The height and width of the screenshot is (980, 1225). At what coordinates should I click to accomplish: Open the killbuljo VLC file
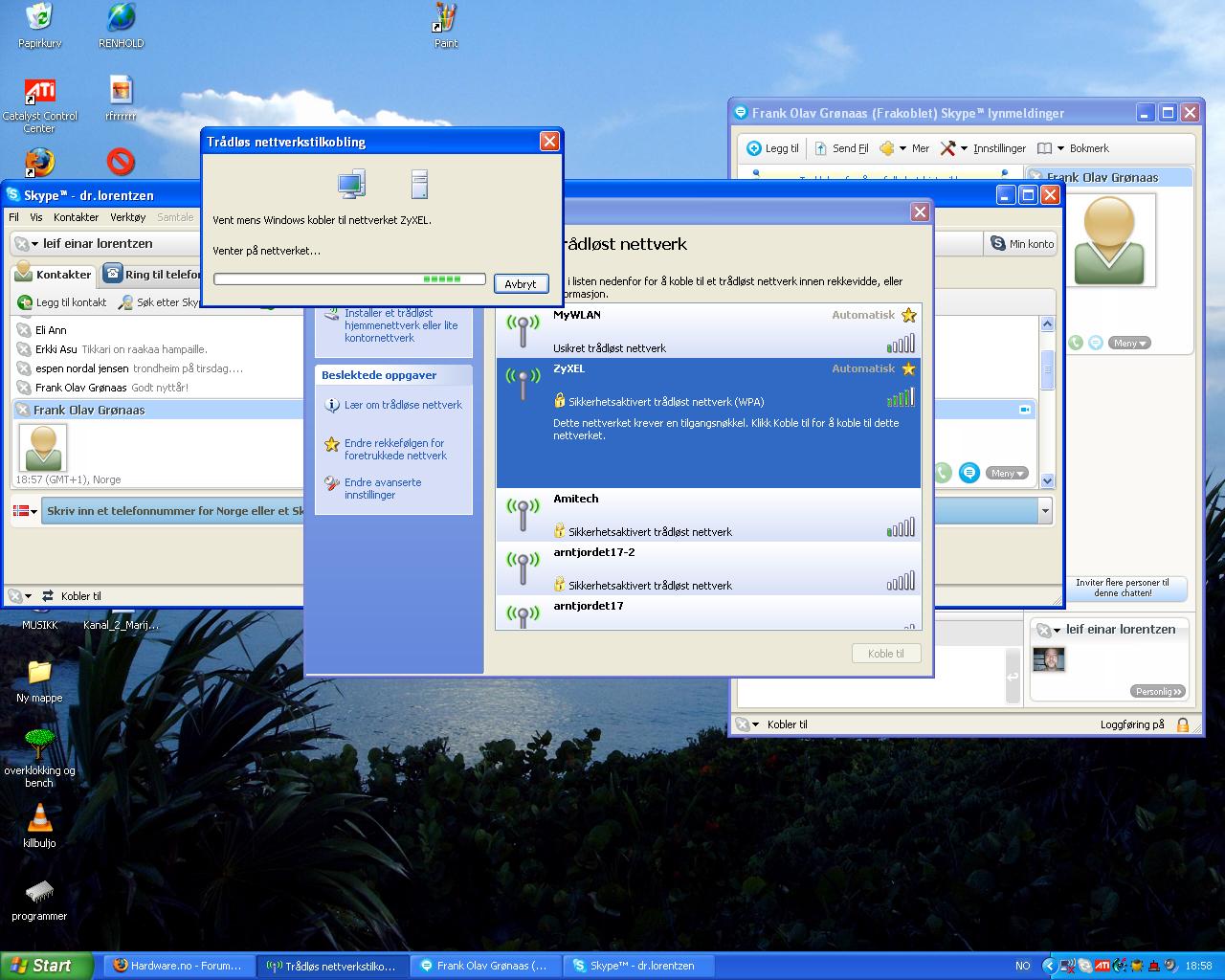[x=39, y=826]
